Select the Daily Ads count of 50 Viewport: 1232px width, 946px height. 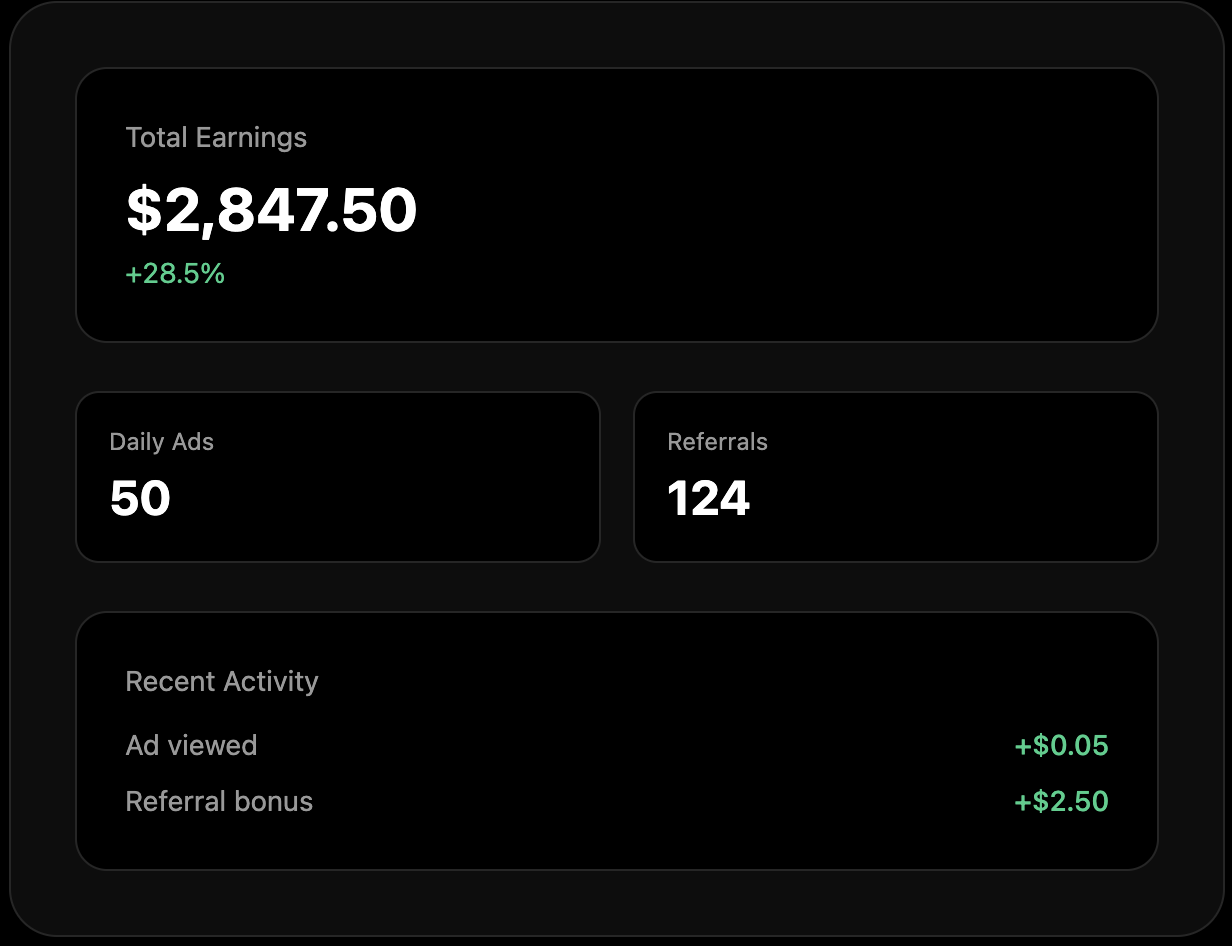(140, 498)
